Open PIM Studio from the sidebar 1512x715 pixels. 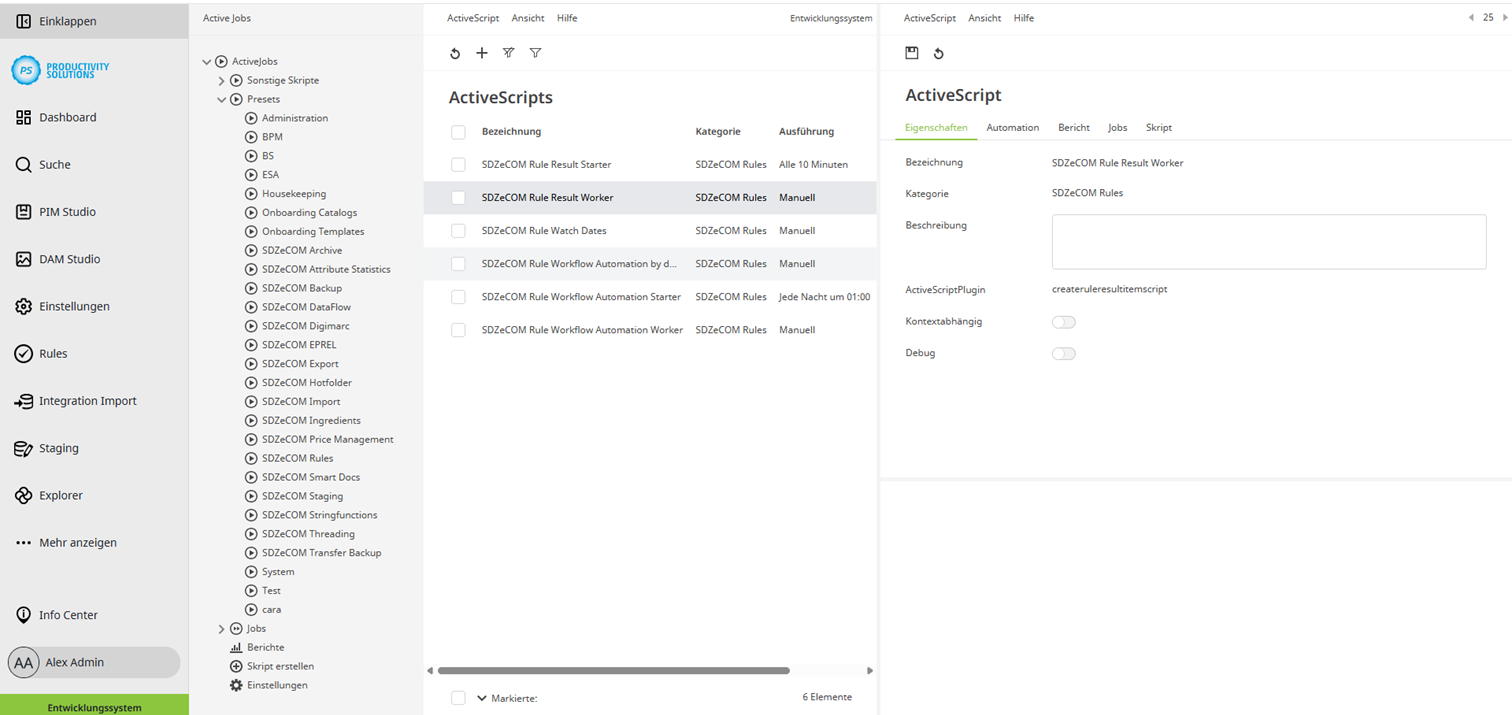[x=67, y=212]
